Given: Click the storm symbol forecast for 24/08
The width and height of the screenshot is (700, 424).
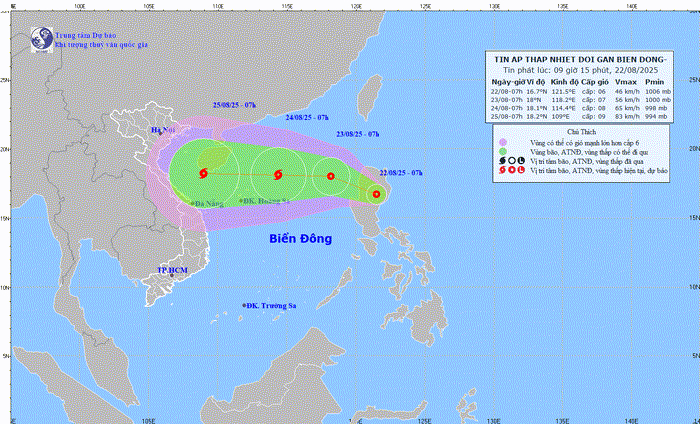Looking at the screenshot, I should click(x=278, y=175).
